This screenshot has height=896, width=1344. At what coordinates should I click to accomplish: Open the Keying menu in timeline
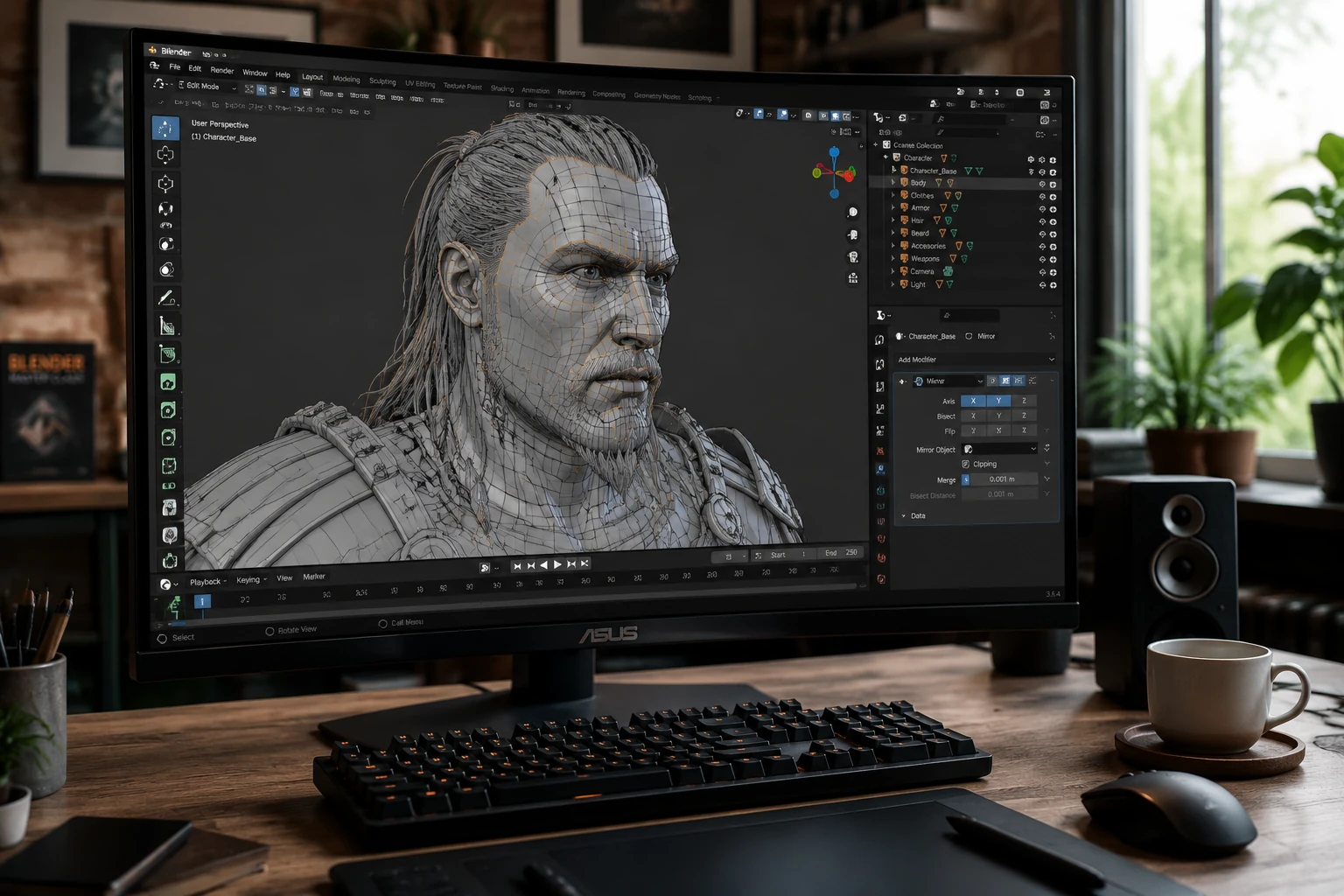click(x=250, y=580)
